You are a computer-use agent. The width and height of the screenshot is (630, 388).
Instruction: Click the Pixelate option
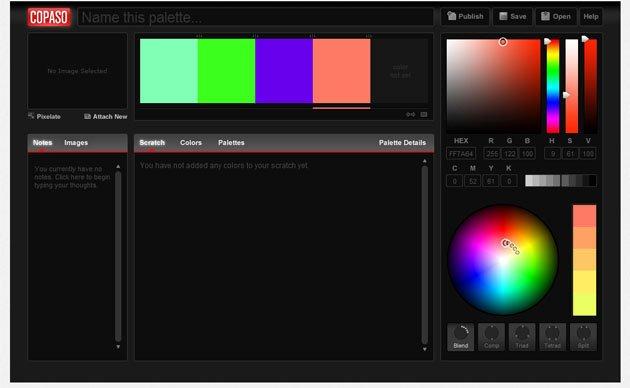pyautogui.click(x=45, y=116)
